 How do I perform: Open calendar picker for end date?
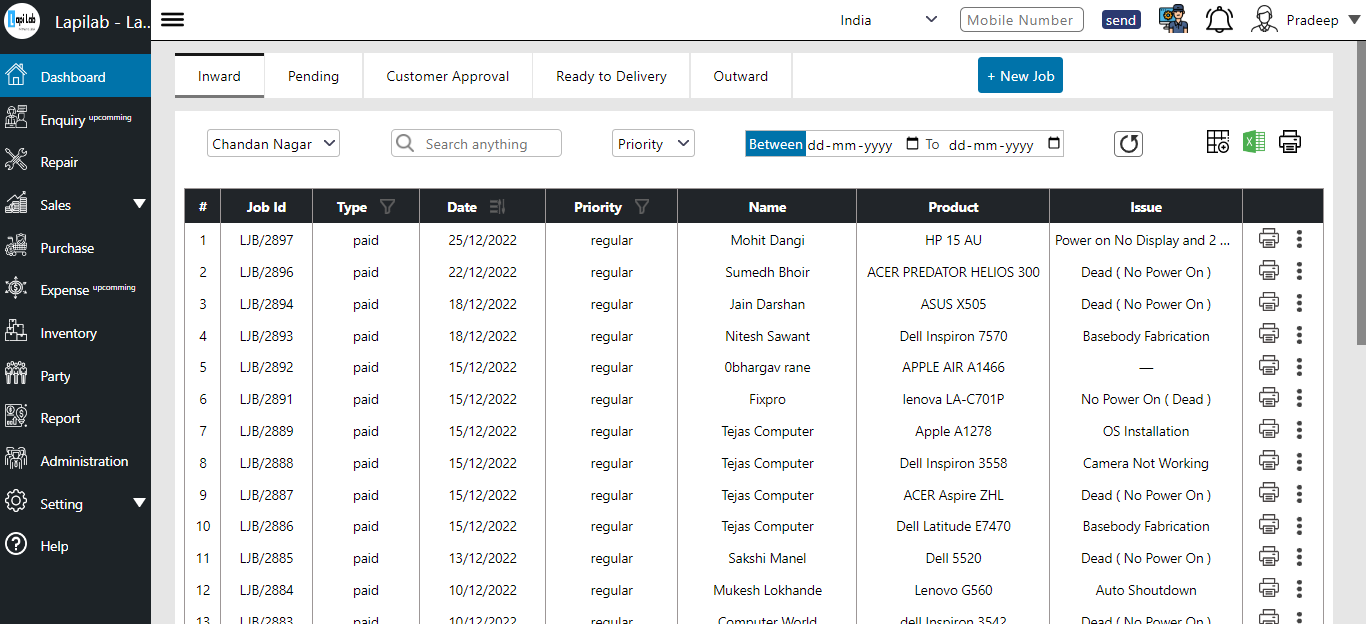click(x=1054, y=144)
